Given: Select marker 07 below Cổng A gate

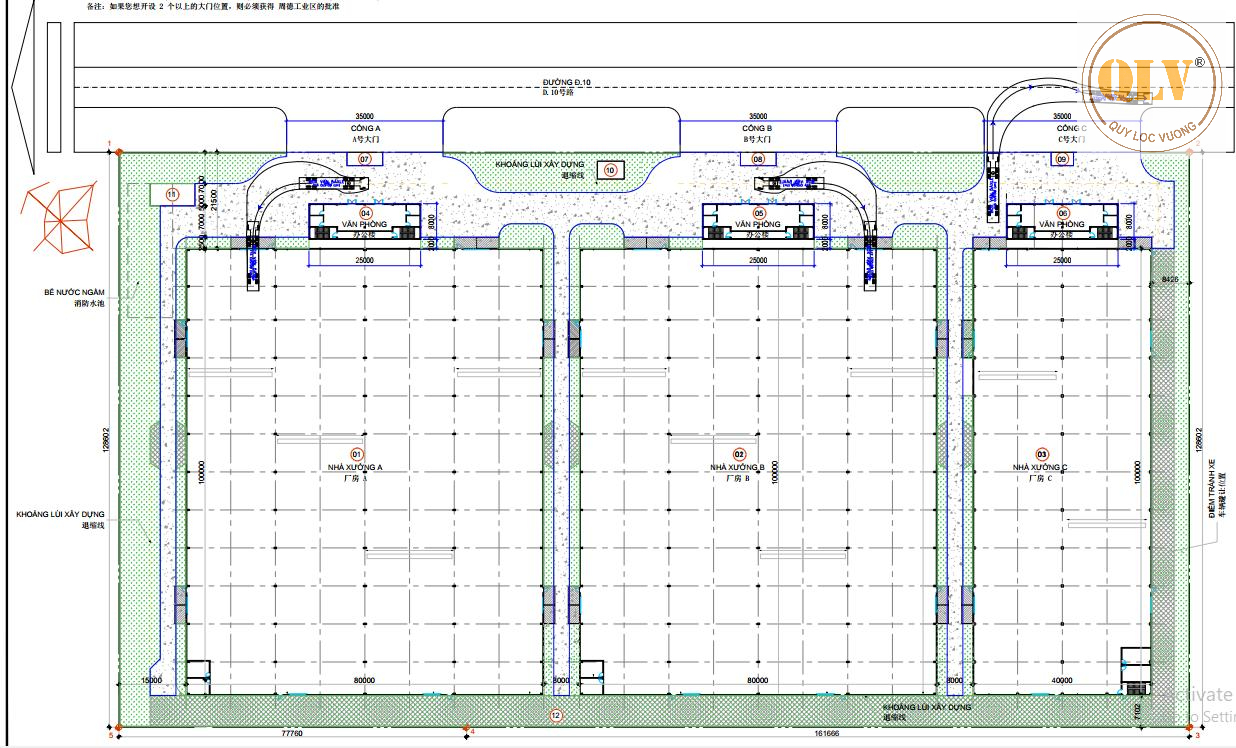Looking at the screenshot, I should pos(364,159).
